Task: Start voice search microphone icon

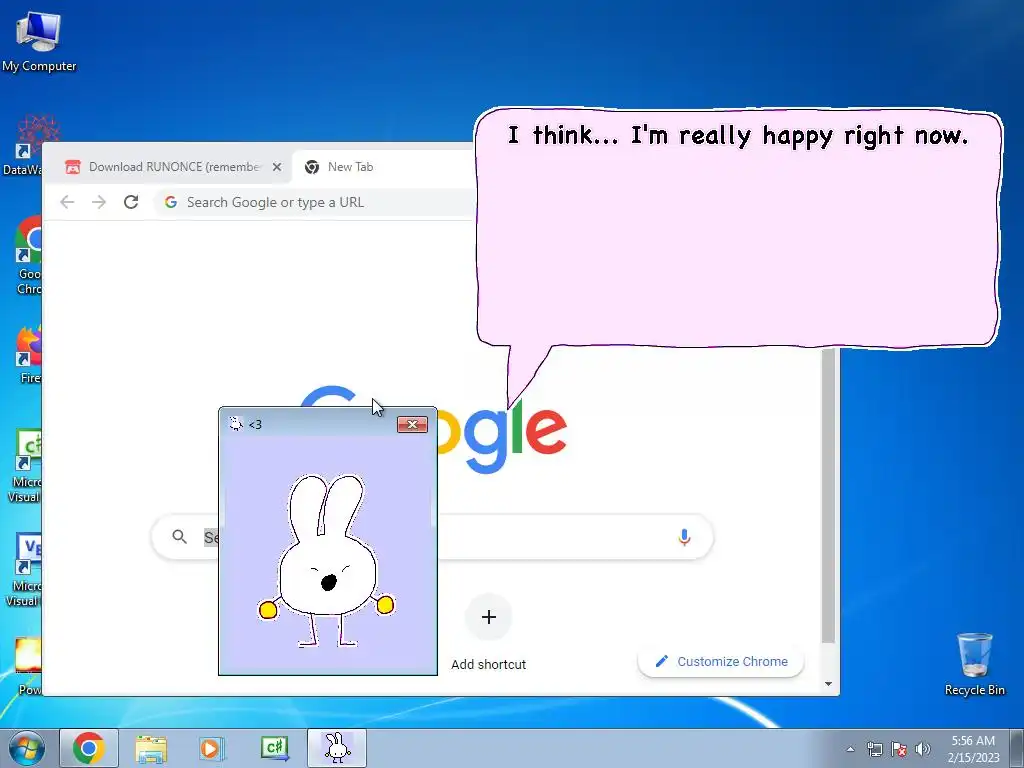Action: 684,537
